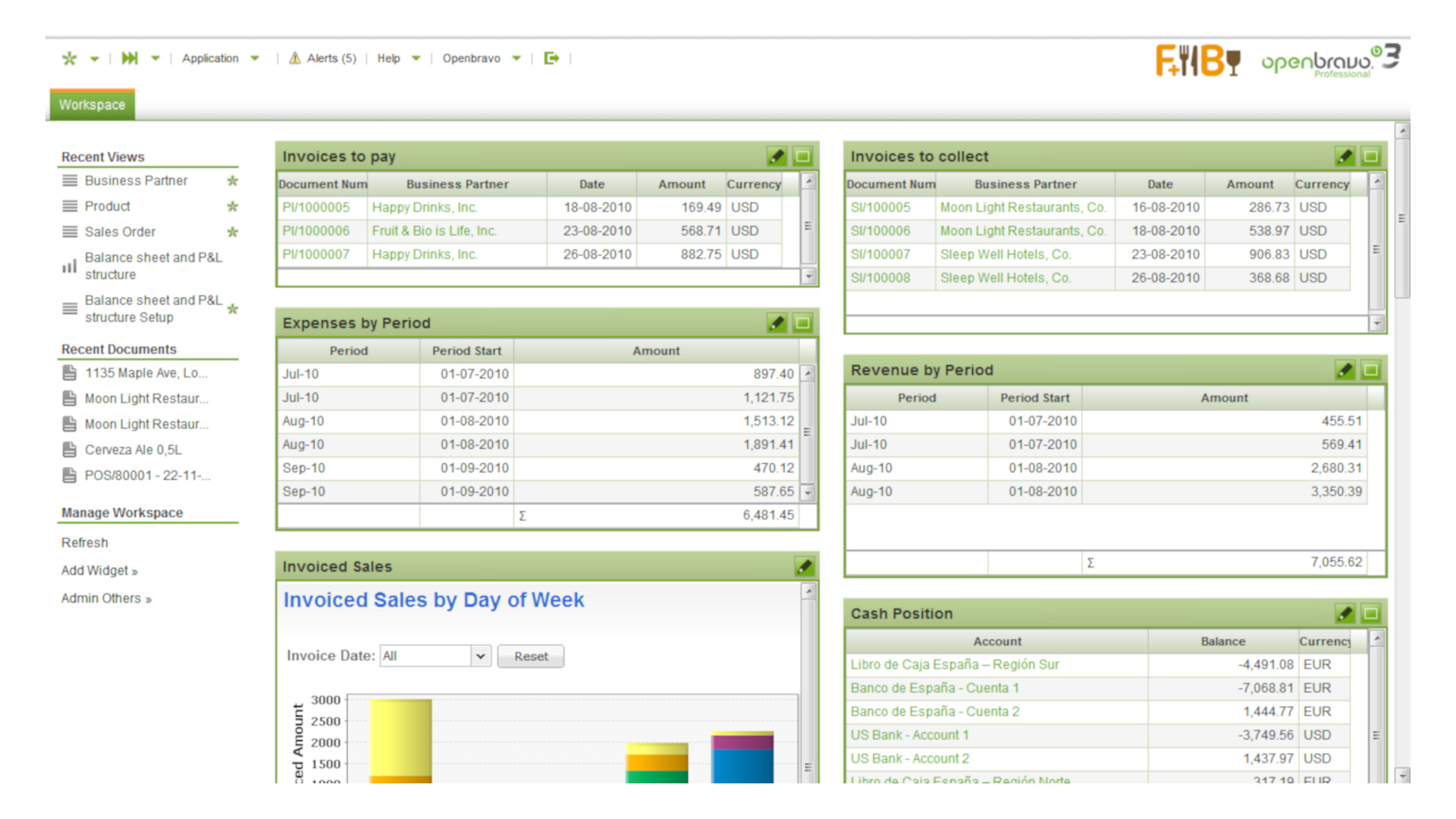Open the Invoice Date dropdown in Invoiced Sales
This screenshot has height=819, width=1456.
tap(481, 655)
